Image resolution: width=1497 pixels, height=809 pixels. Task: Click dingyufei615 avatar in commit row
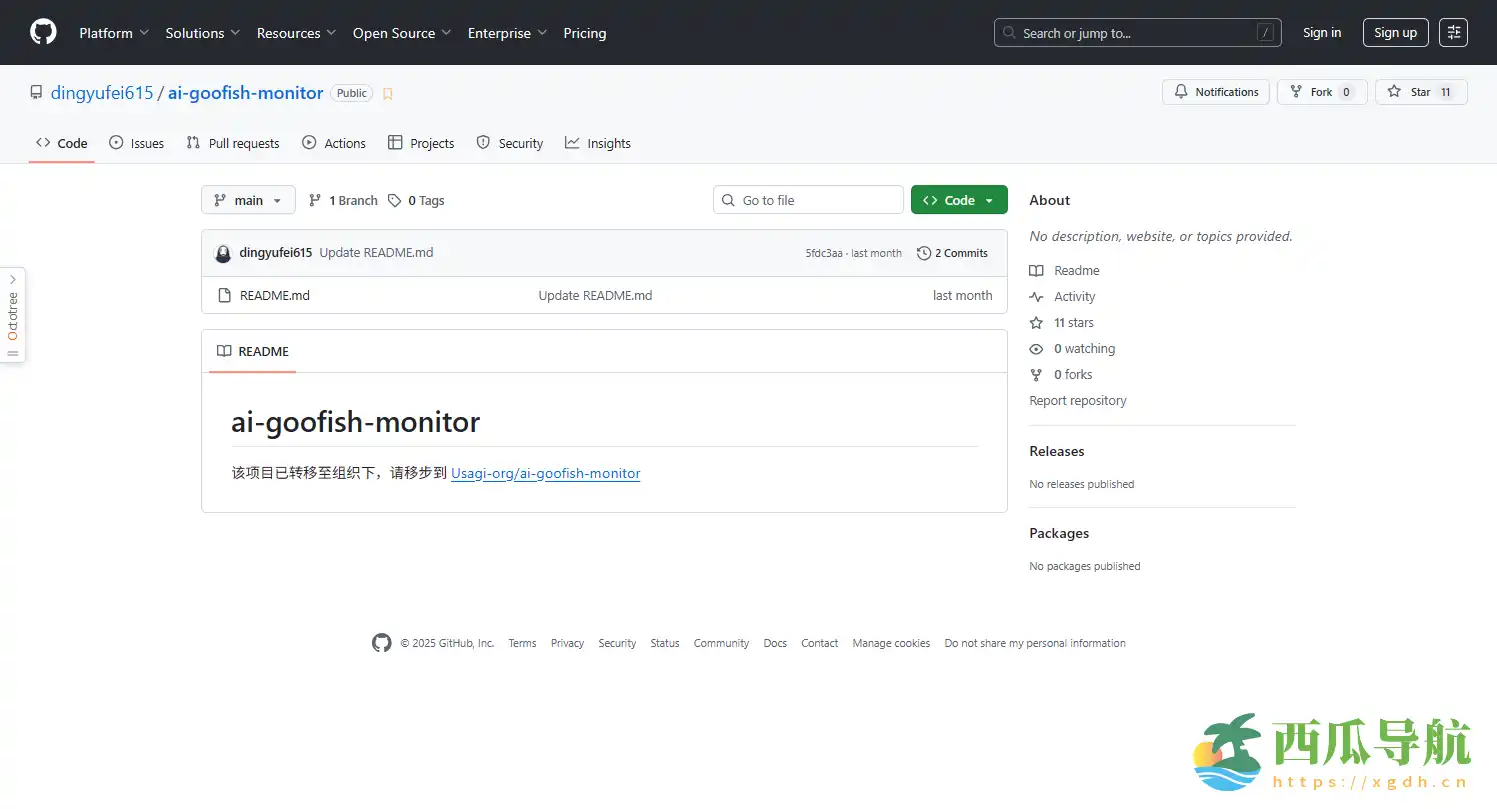click(x=223, y=254)
